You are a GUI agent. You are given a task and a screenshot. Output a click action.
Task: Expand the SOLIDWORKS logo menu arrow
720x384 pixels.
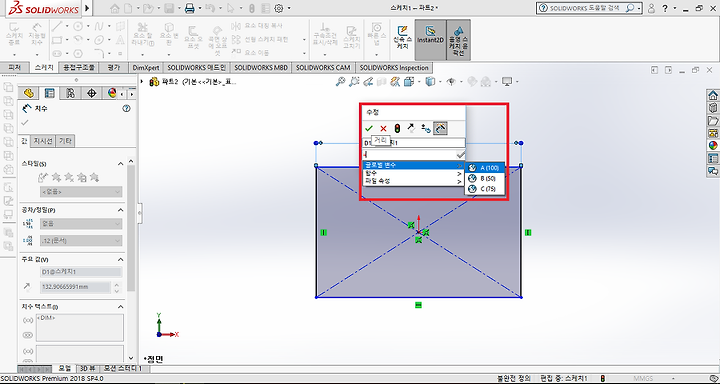click(x=87, y=8)
